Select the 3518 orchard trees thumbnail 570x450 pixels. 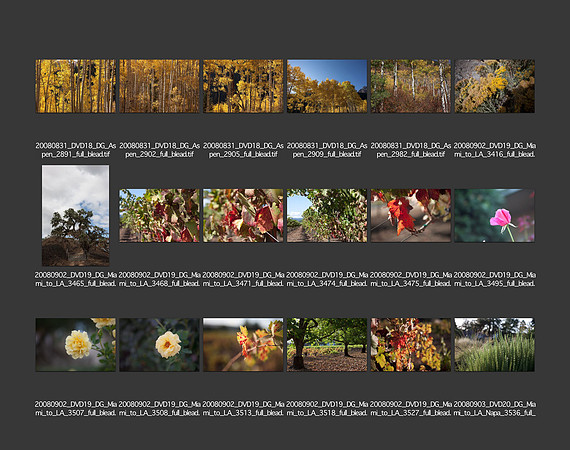tap(327, 345)
